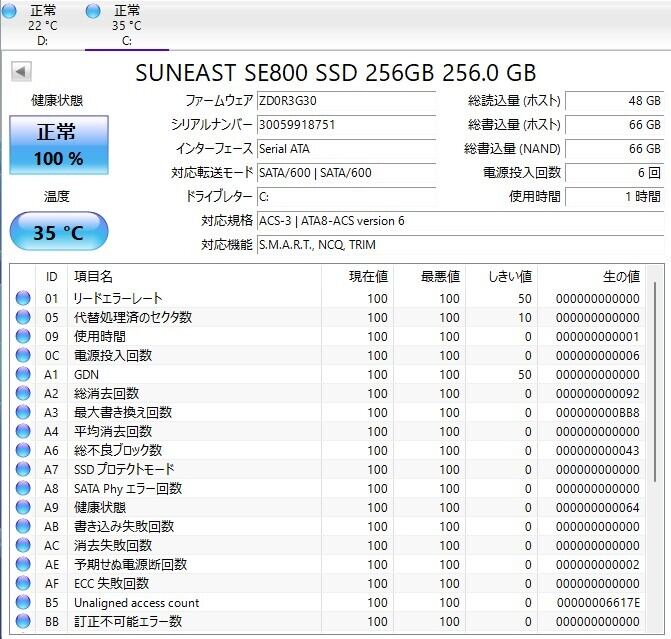Click the 総書込量 (NAND) value 66 GB
This screenshot has height=639, width=671.
point(615,149)
